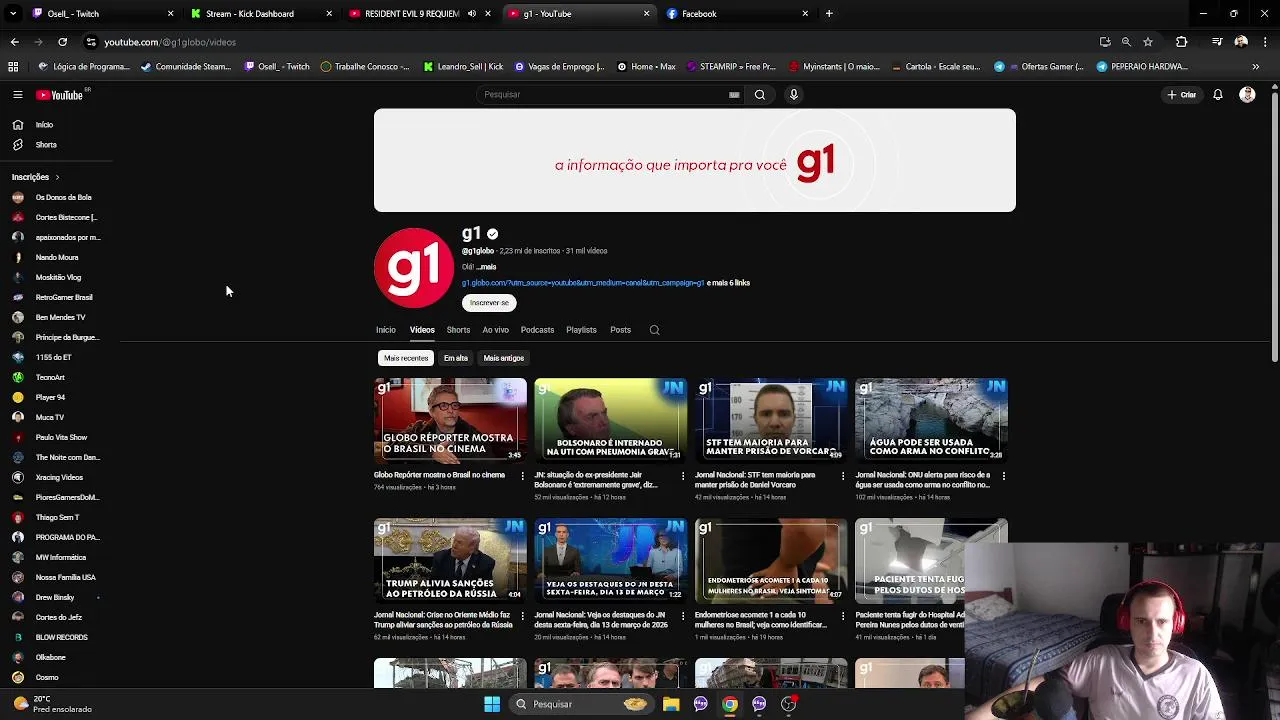Screen dimensions: 1280x720
Task: Open options menu for Globo Repórter video
Action: (x=522, y=476)
